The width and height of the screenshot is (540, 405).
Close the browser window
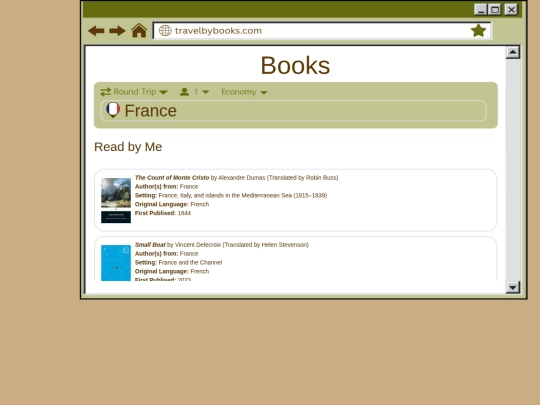point(511,10)
